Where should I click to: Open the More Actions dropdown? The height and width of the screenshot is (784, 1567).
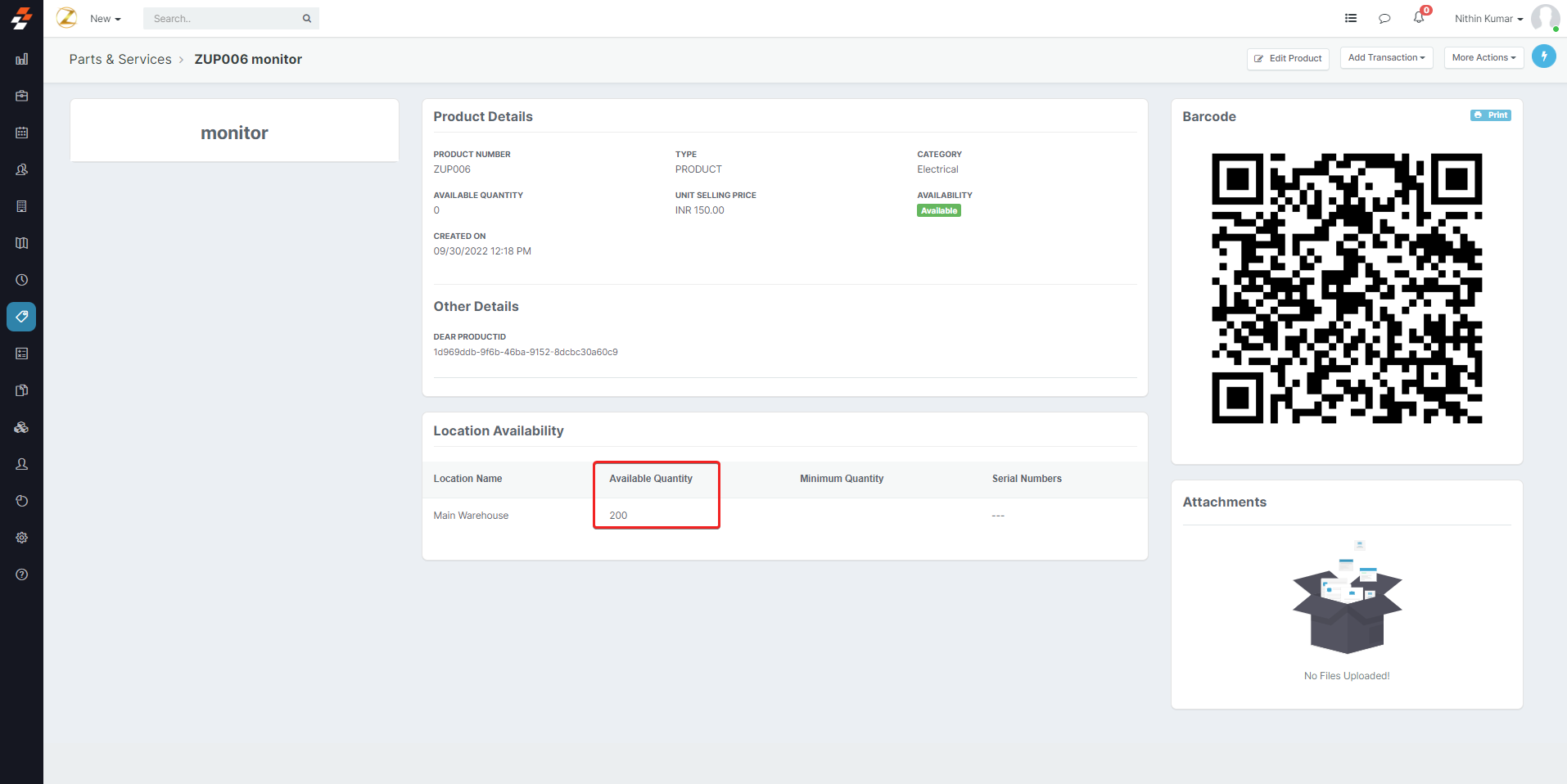pos(1483,58)
